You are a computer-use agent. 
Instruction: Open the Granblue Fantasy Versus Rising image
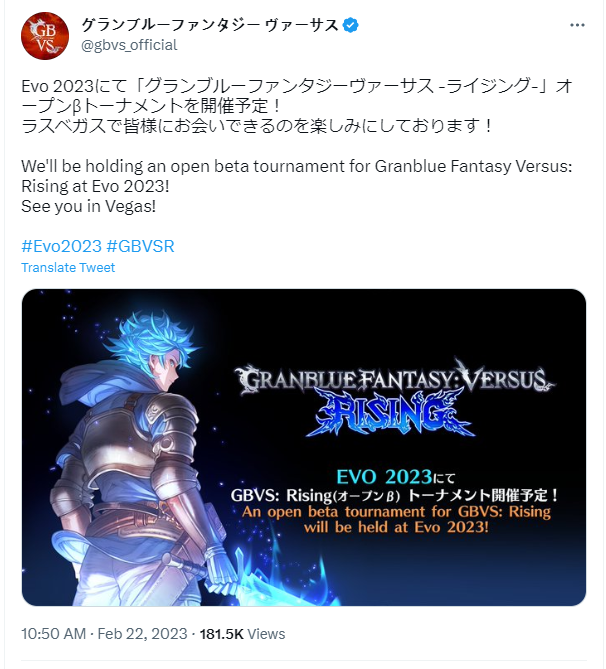[x=304, y=447]
